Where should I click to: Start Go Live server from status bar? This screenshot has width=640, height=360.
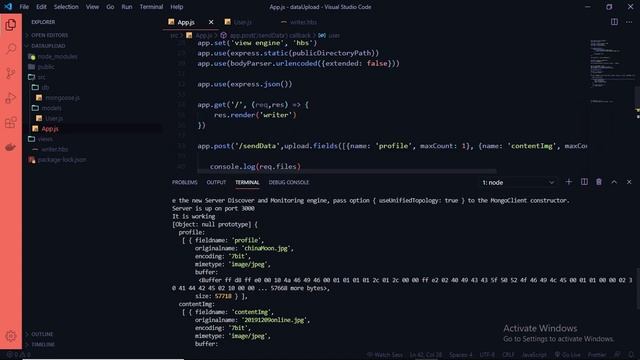click(567, 355)
